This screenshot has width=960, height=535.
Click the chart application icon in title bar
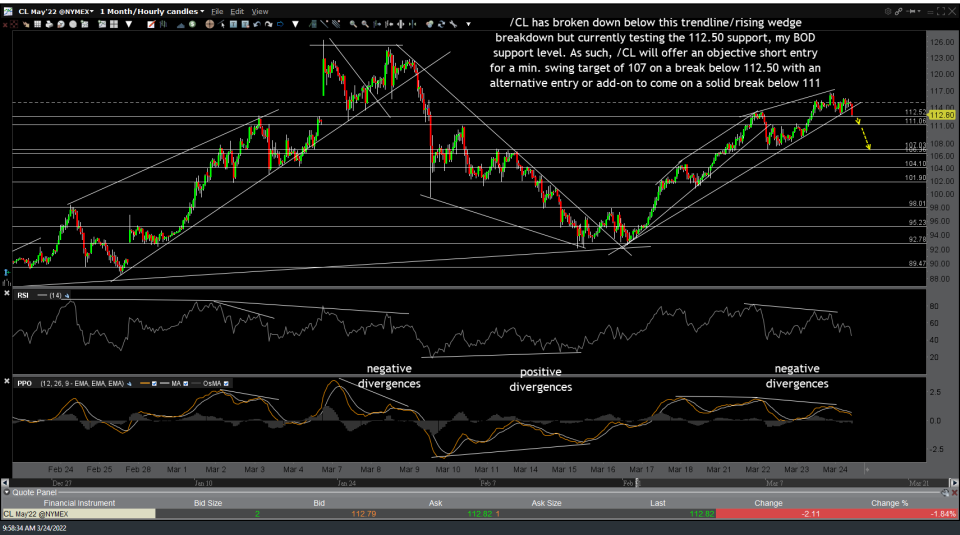pyautogui.click(x=8, y=10)
